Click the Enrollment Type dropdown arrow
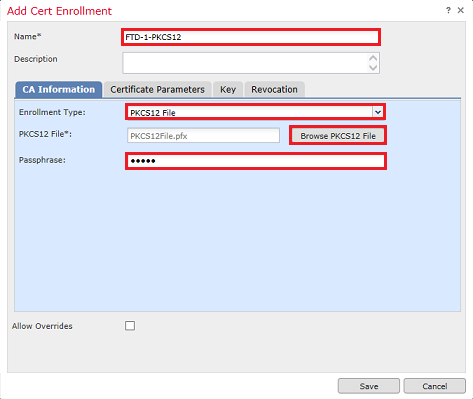 [x=378, y=112]
